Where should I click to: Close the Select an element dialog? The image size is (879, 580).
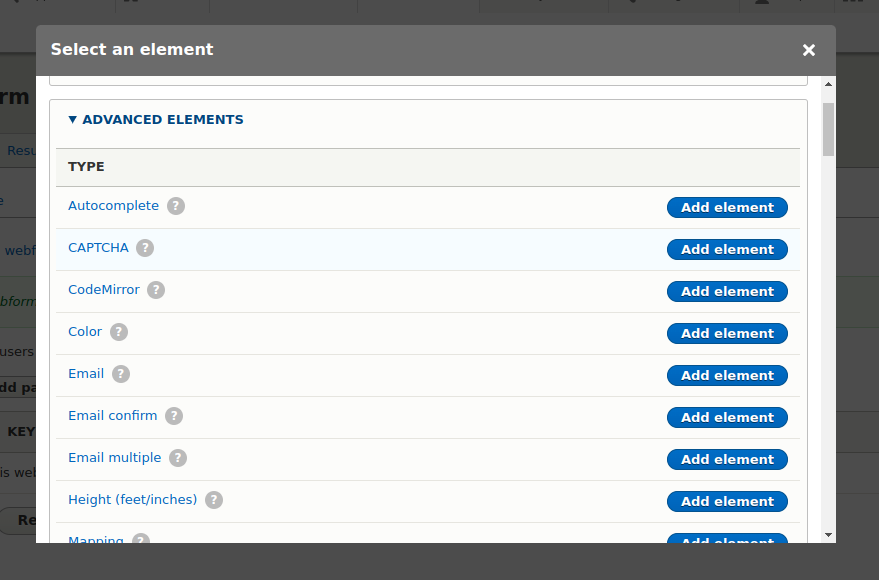(x=808, y=50)
